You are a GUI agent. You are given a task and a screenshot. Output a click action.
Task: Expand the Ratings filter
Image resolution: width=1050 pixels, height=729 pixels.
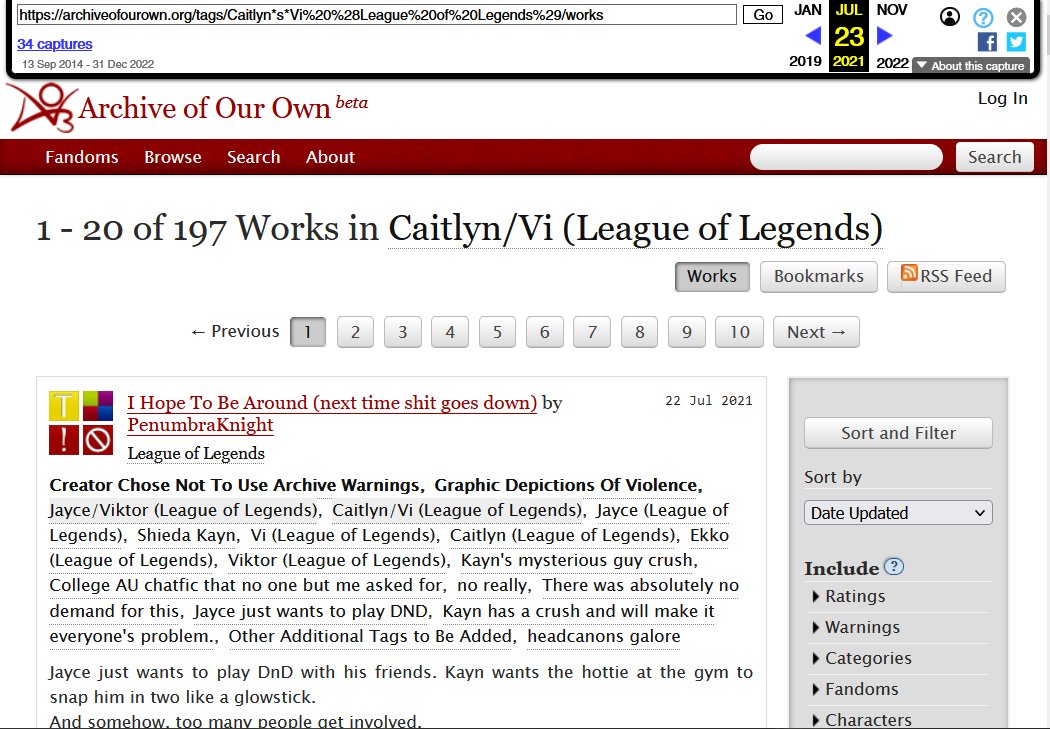(x=848, y=596)
